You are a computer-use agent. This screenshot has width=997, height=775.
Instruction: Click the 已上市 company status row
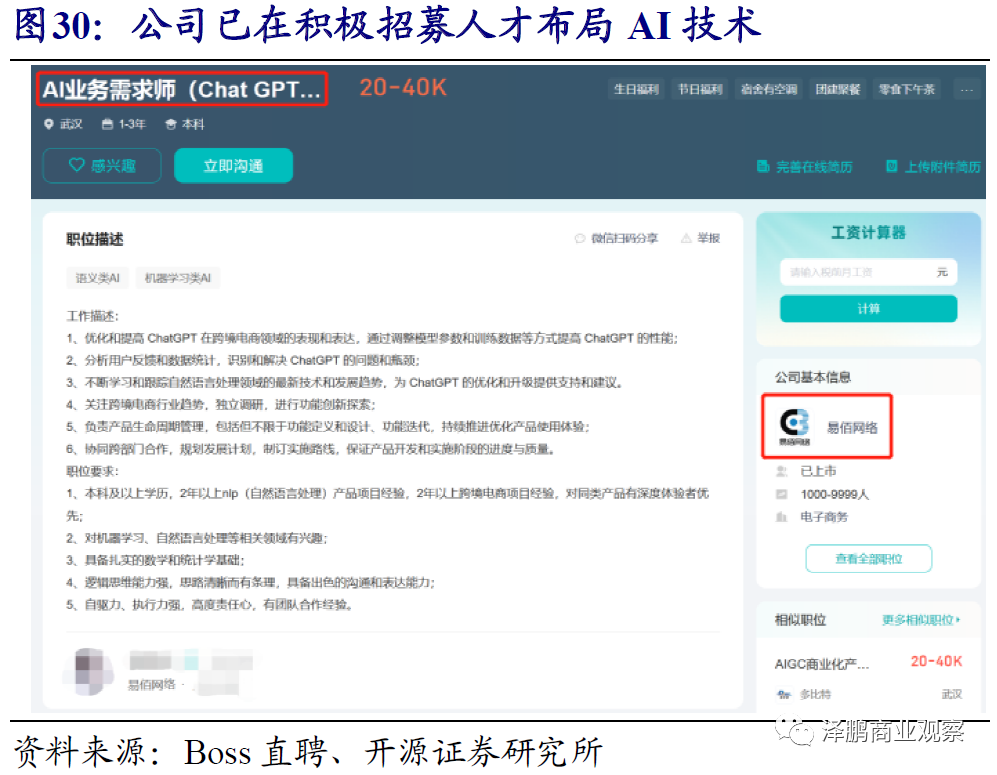point(806,471)
